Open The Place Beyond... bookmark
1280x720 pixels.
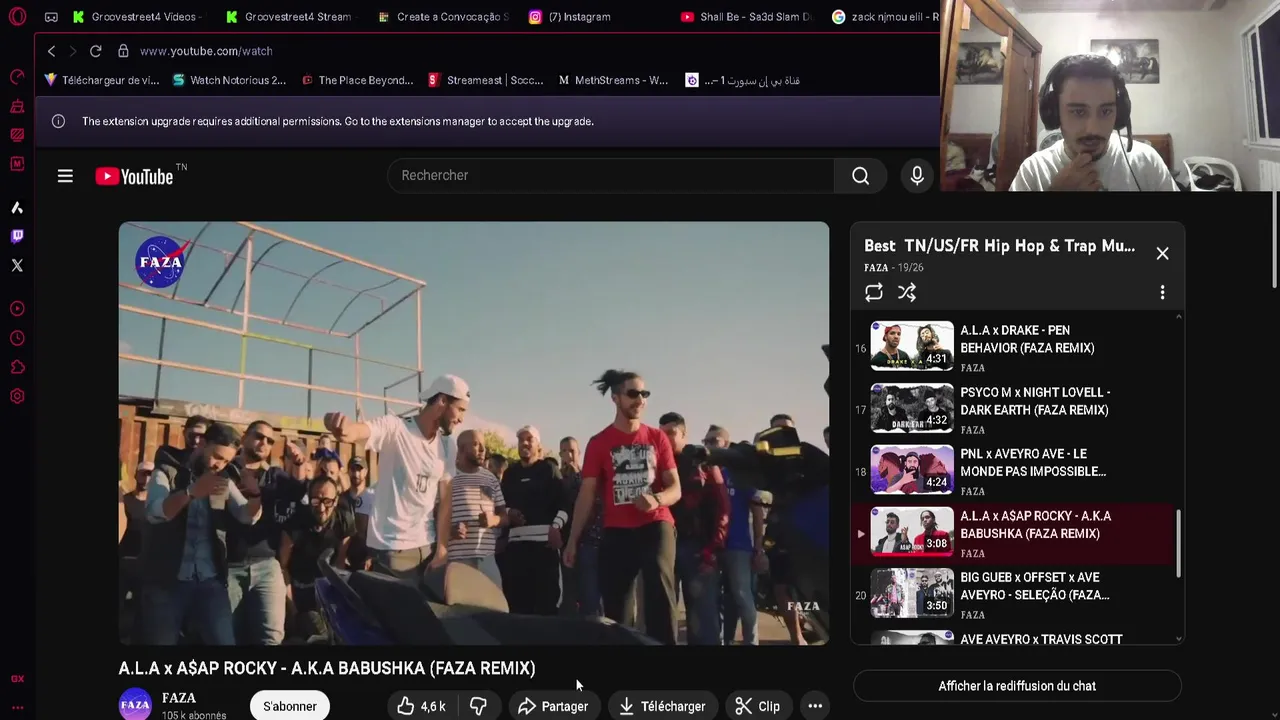coord(357,80)
